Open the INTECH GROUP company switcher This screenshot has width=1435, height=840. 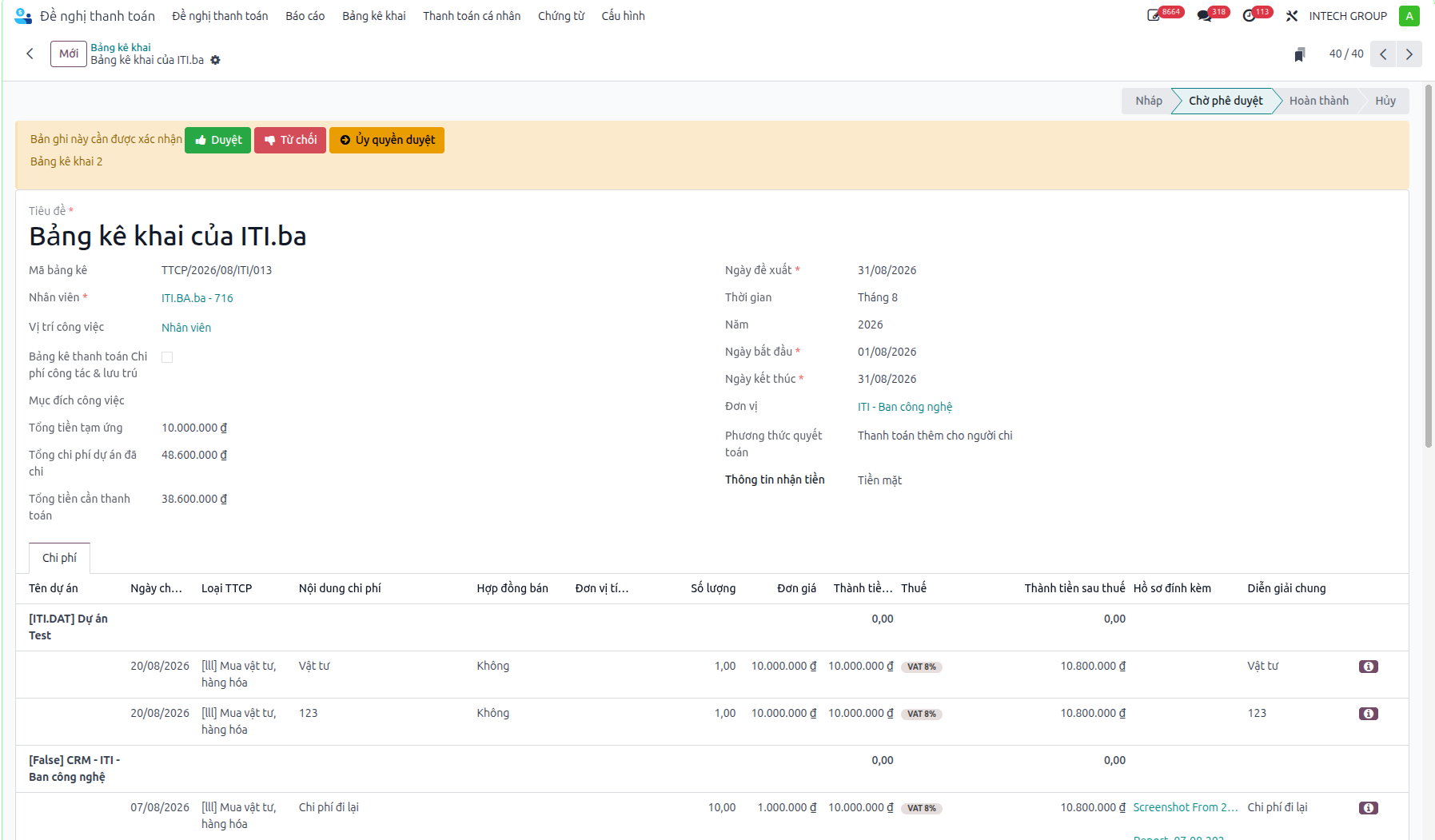coord(1348,16)
